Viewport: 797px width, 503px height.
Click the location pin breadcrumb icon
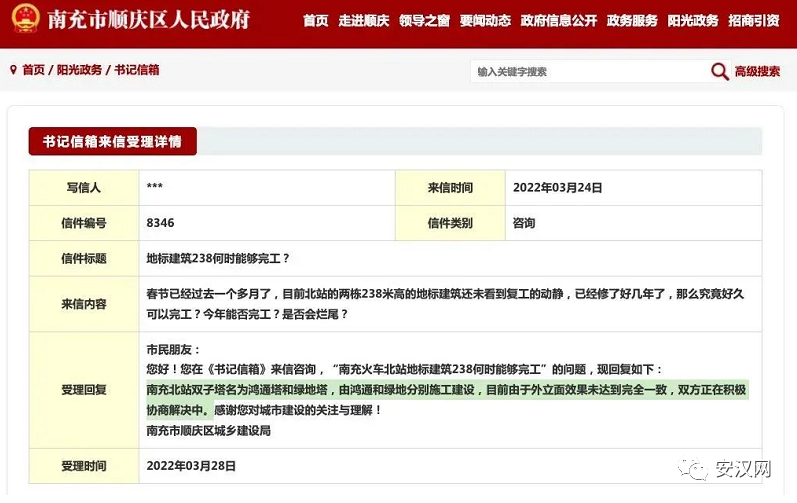point(13,70)
